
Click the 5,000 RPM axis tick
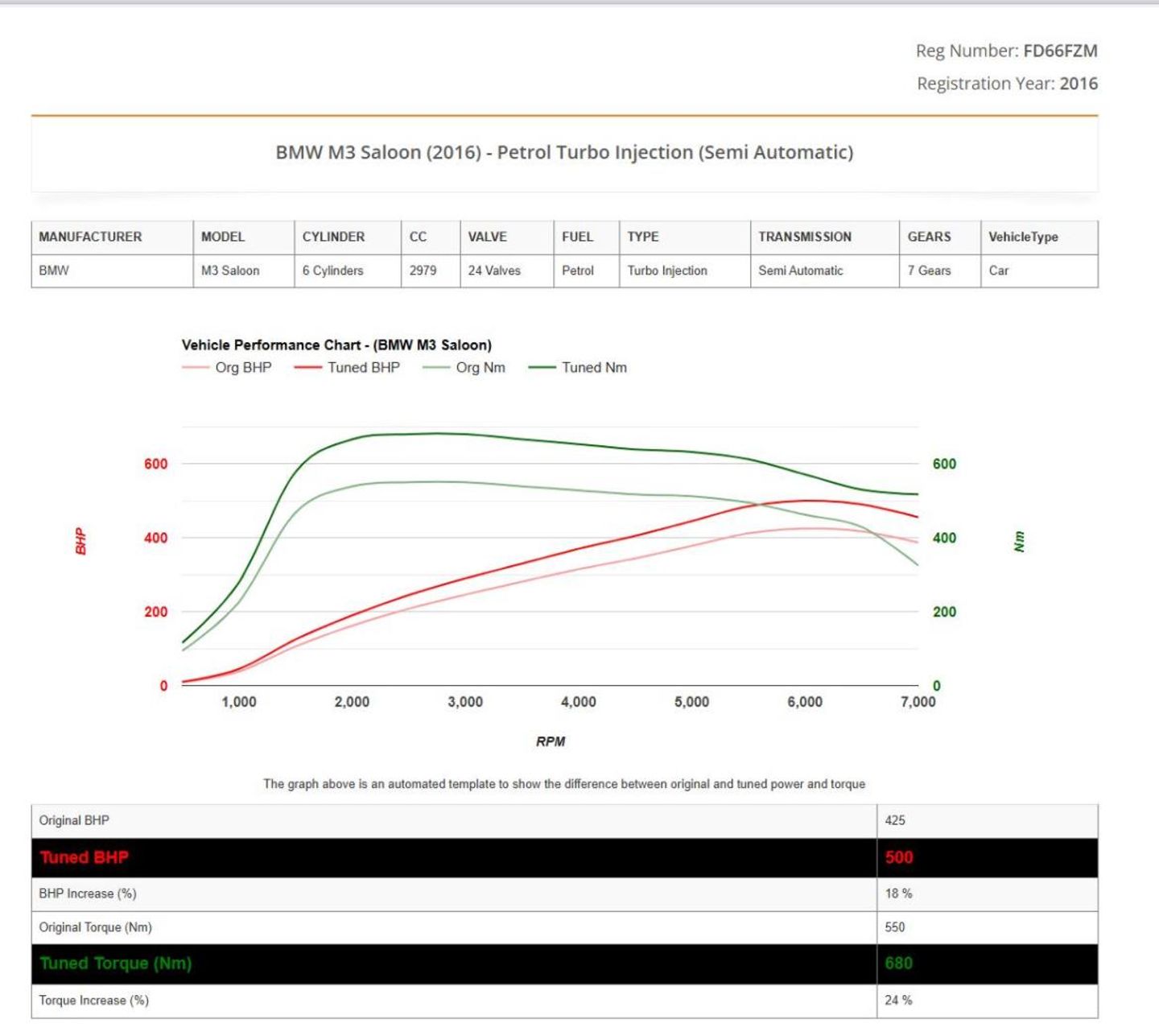[691, 702]
